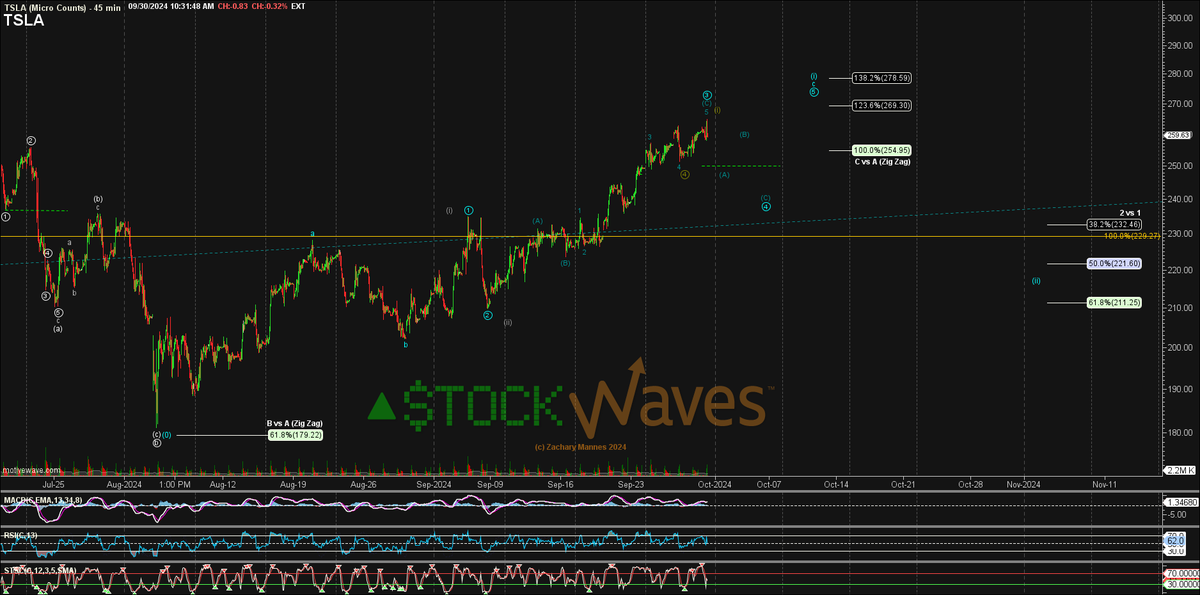Click the Oct-2024 date on time axis
Screen dimensions: 1200x595
714,483
